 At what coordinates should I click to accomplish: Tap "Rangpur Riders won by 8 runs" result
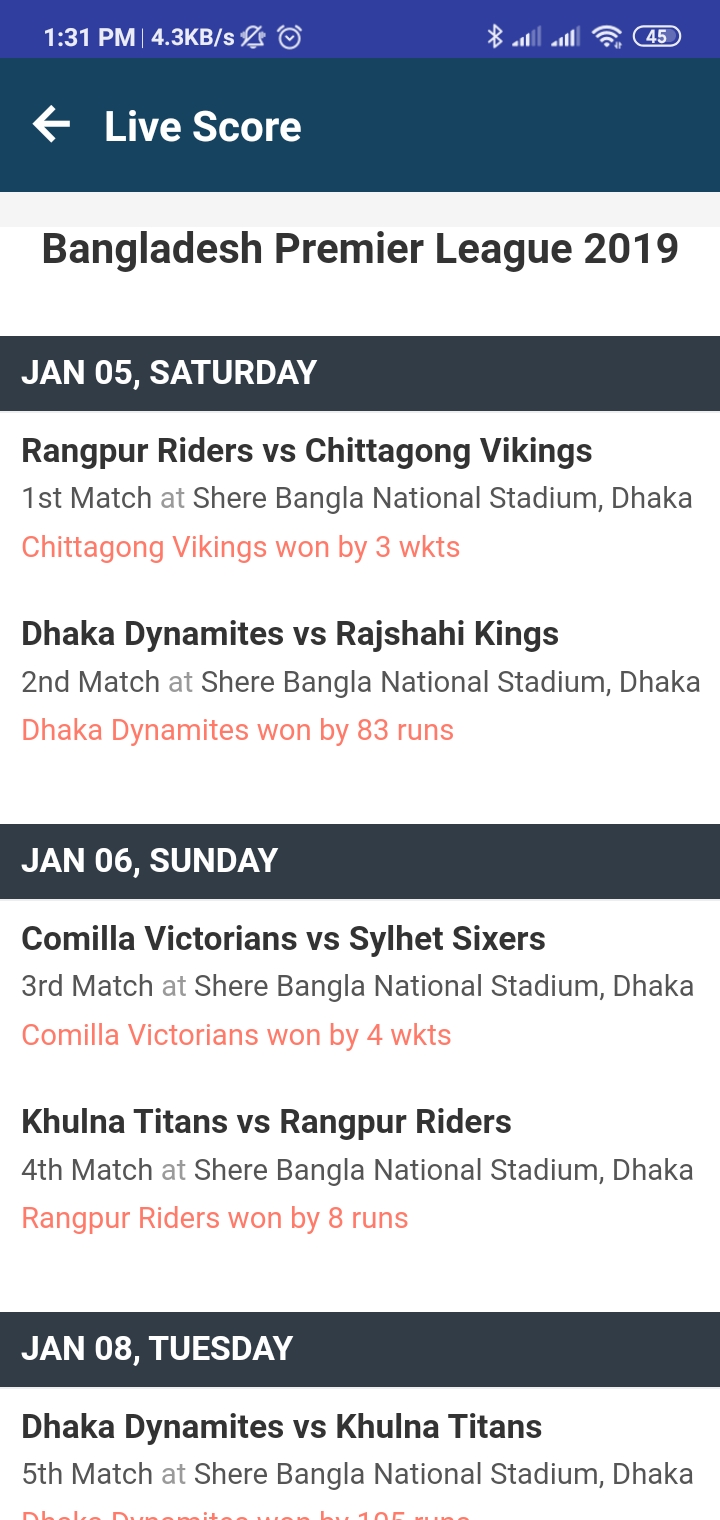point(215,1218)
